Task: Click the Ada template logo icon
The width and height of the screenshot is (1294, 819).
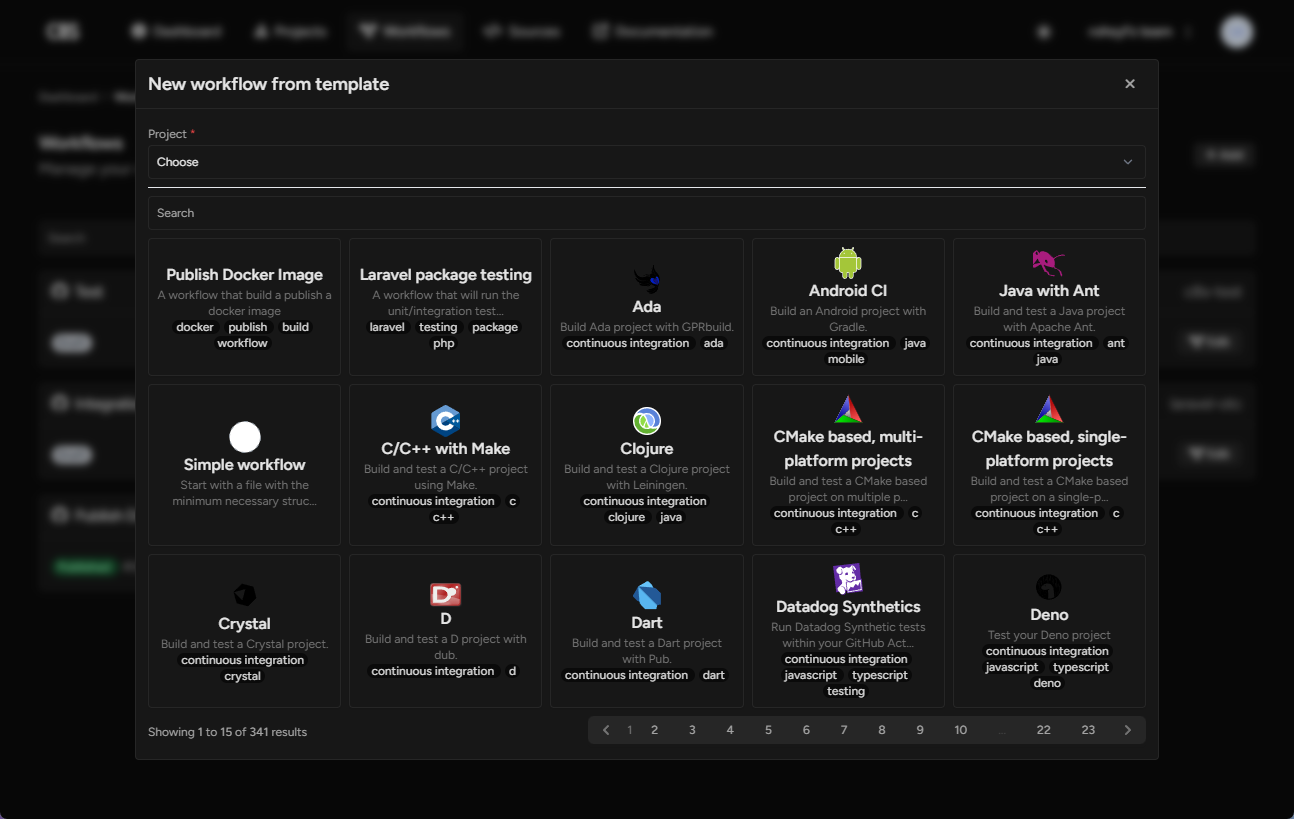Action: tap(647, 278)
